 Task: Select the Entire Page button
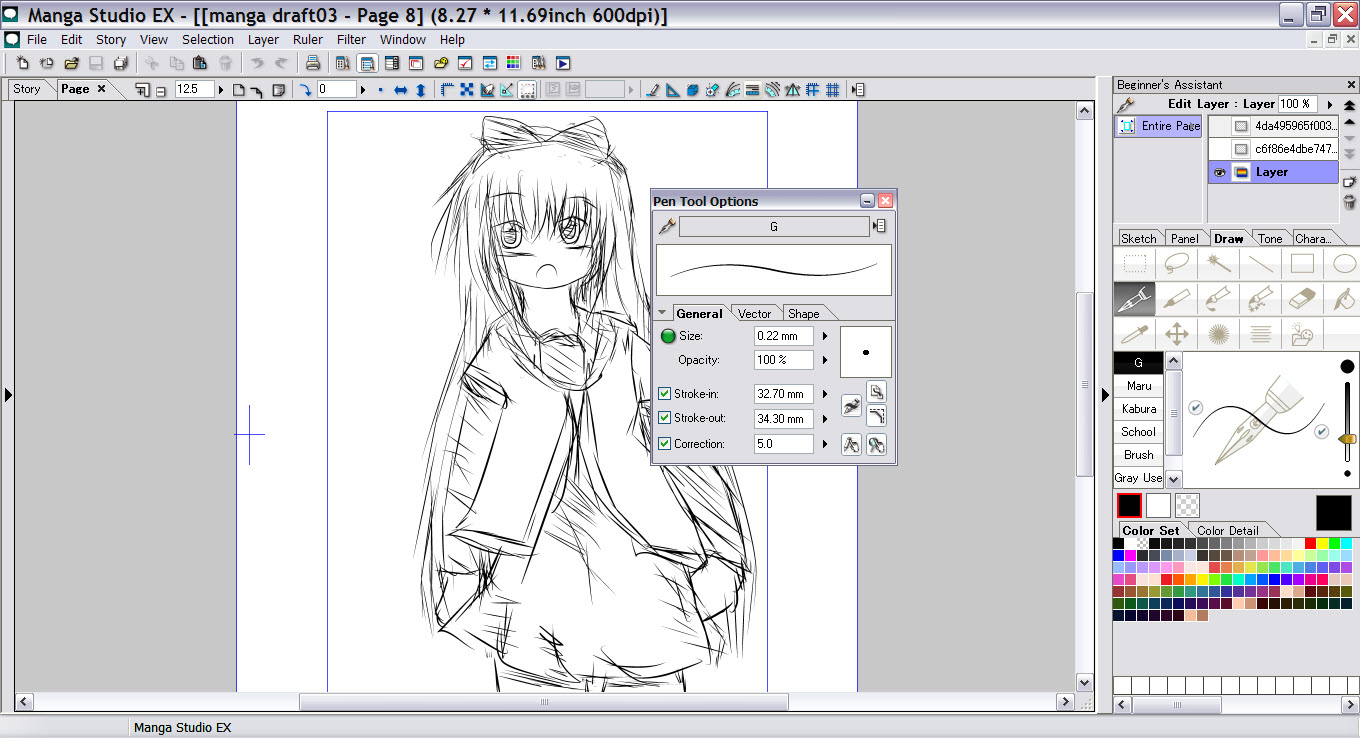[x=1159, y=126]
